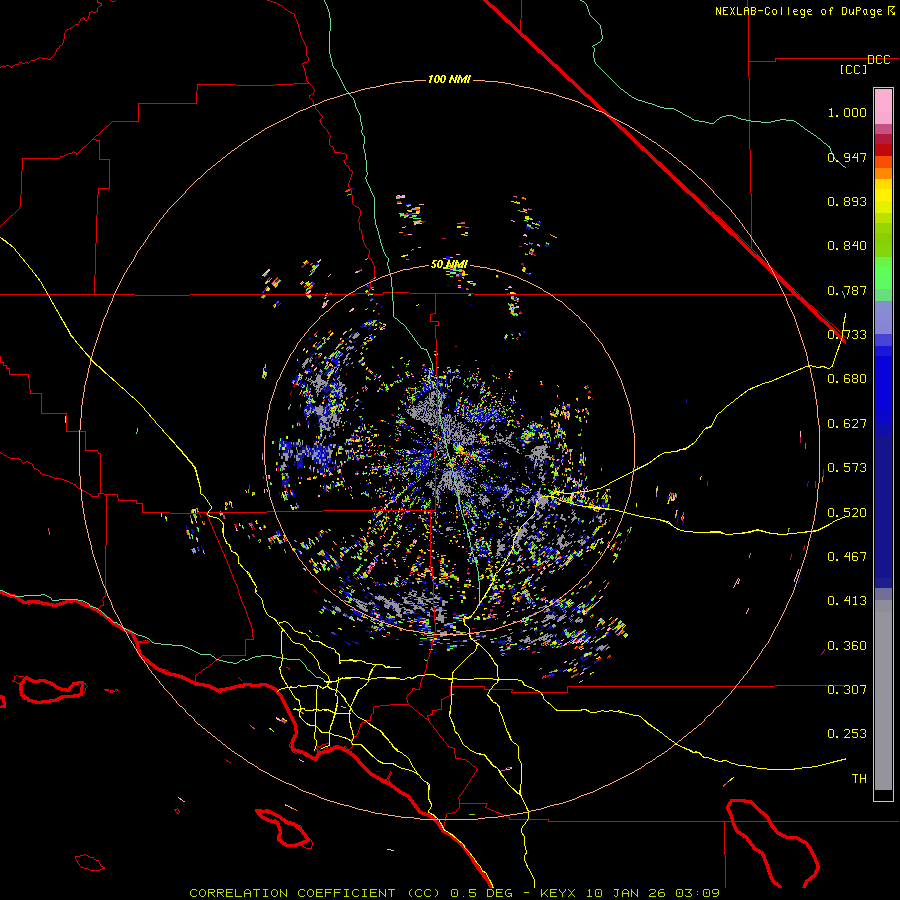Pick the pink swatch atop the color bar

pyautogui.click(x=883, y=107)
